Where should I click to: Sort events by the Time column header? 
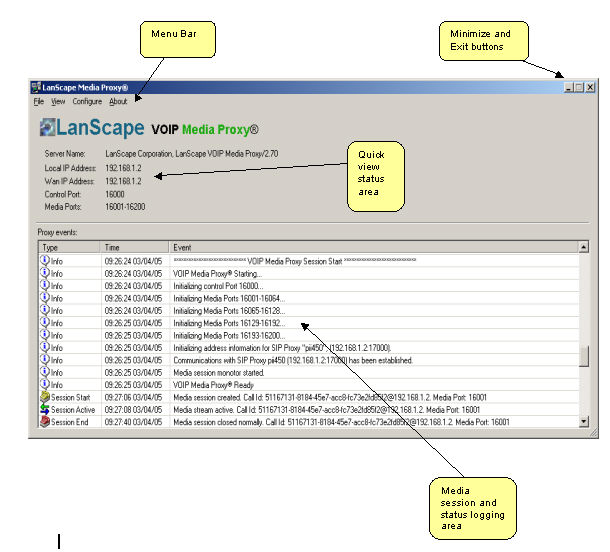tap(135, 247)
